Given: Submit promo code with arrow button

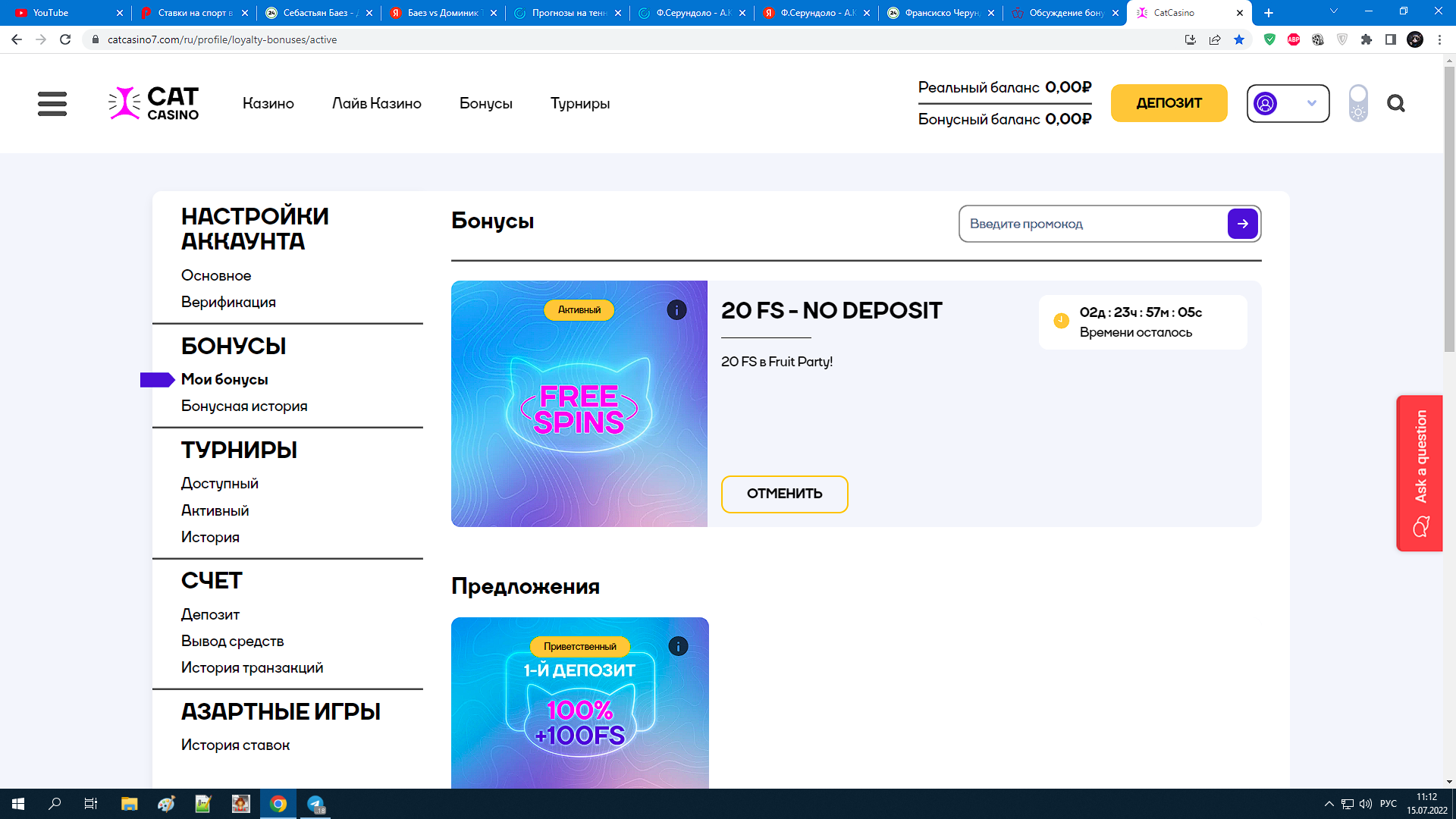Looking at the screenshot, I should point(1242,224).
